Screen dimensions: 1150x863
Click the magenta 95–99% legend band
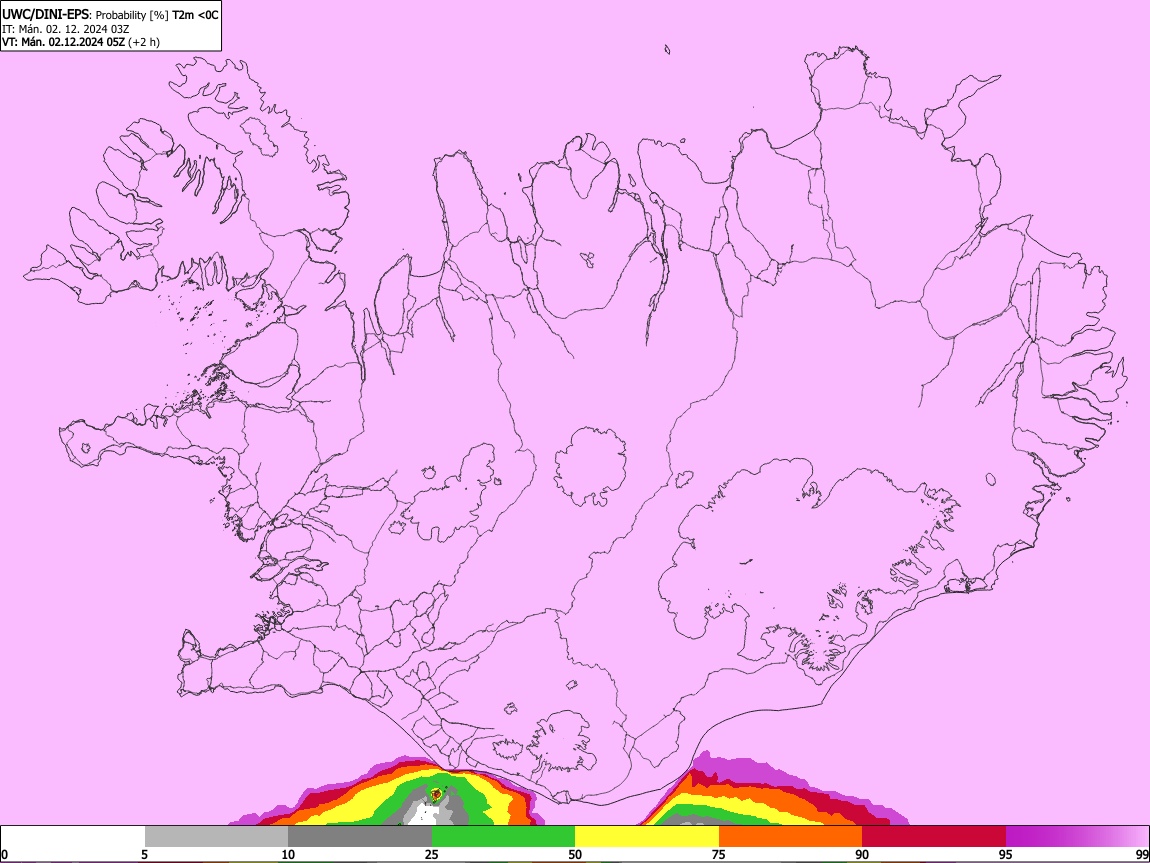(1077, 836)
